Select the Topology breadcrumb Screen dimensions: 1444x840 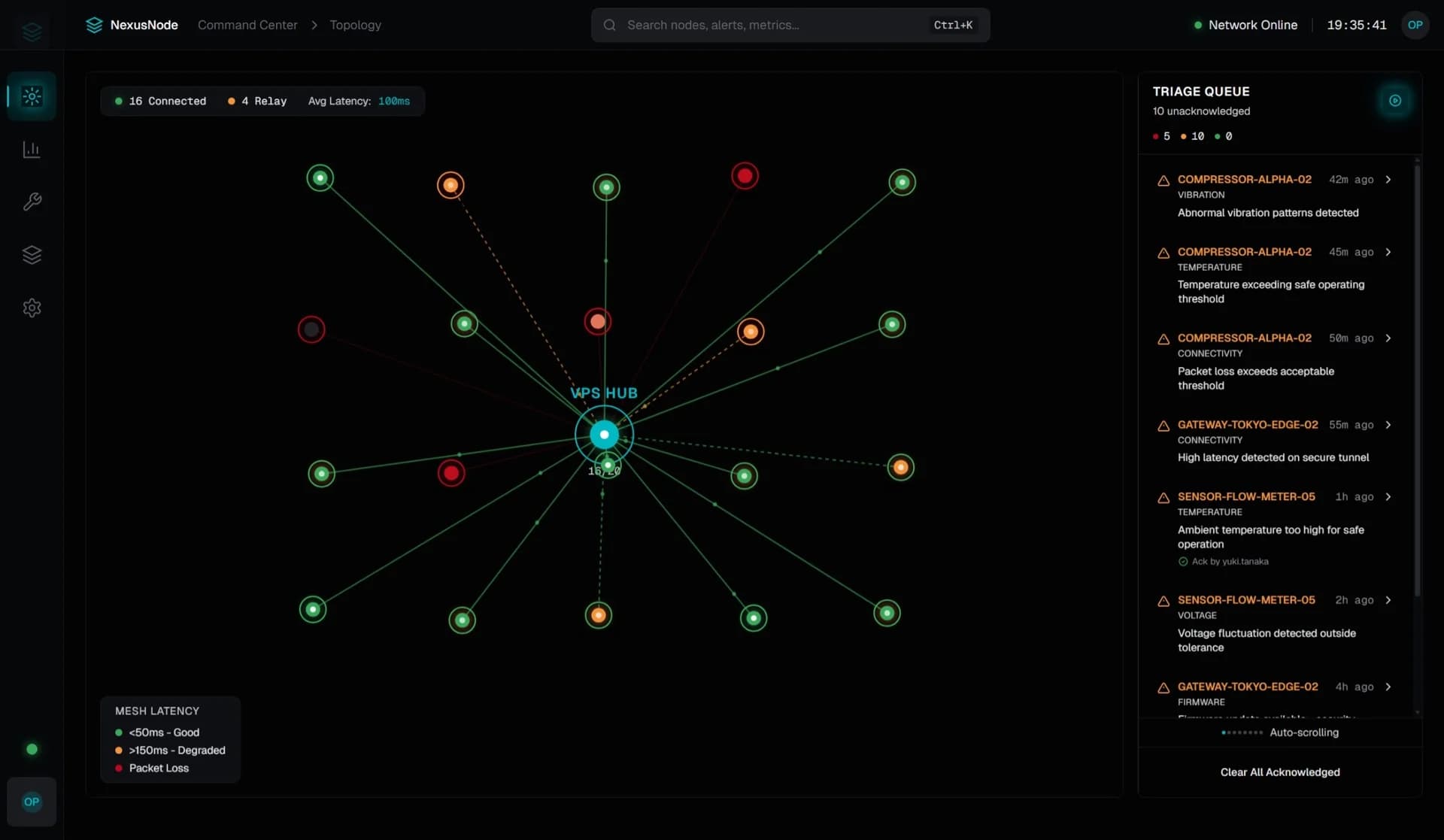[355, 25]
